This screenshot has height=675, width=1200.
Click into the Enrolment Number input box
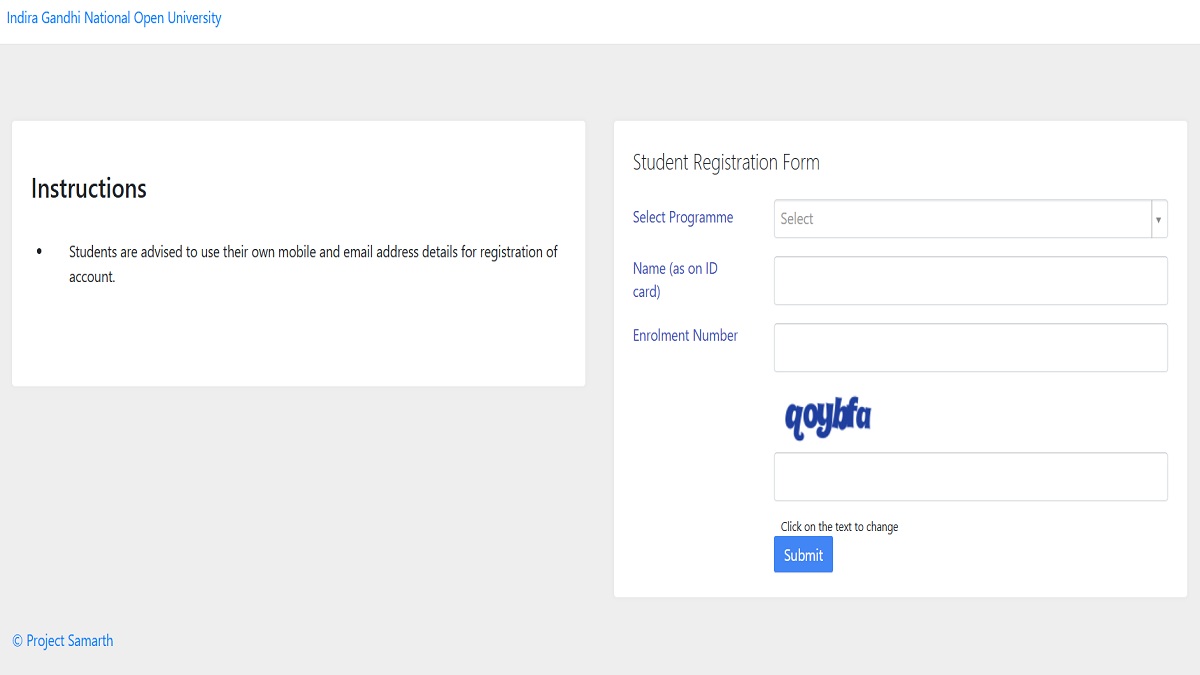(970, 348)
